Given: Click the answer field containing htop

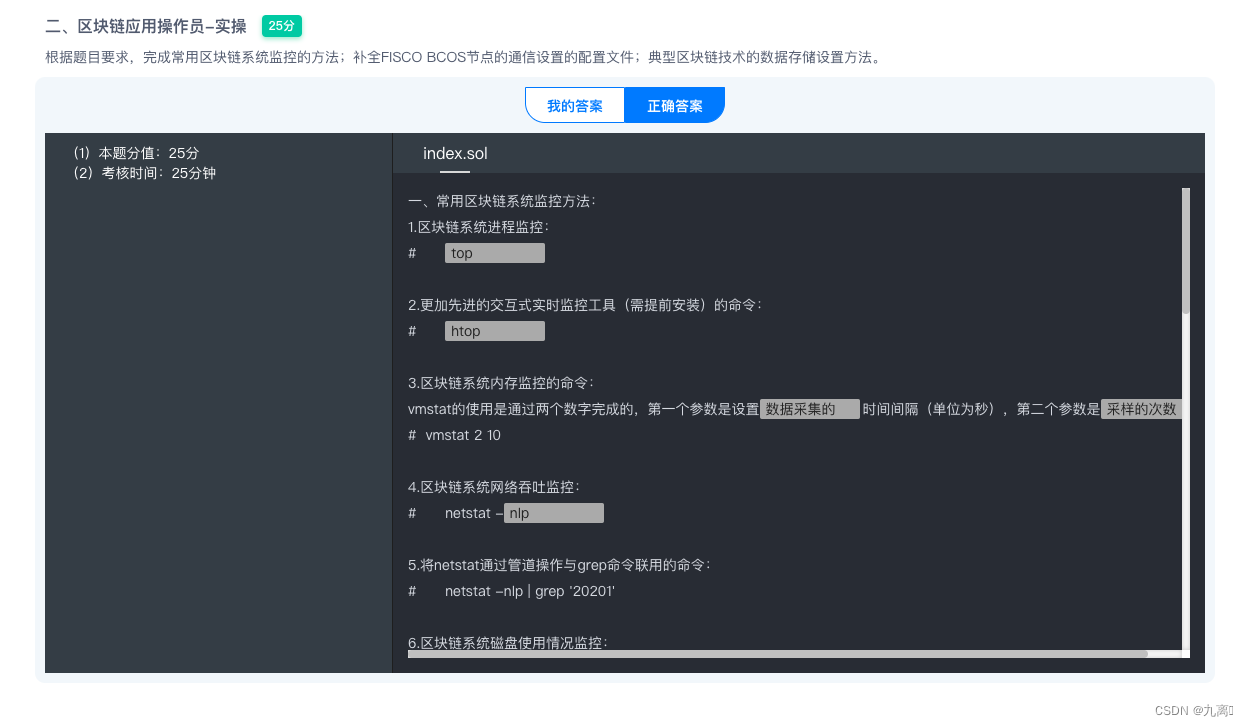Looking at the screenshot, I should click(495, 331).
